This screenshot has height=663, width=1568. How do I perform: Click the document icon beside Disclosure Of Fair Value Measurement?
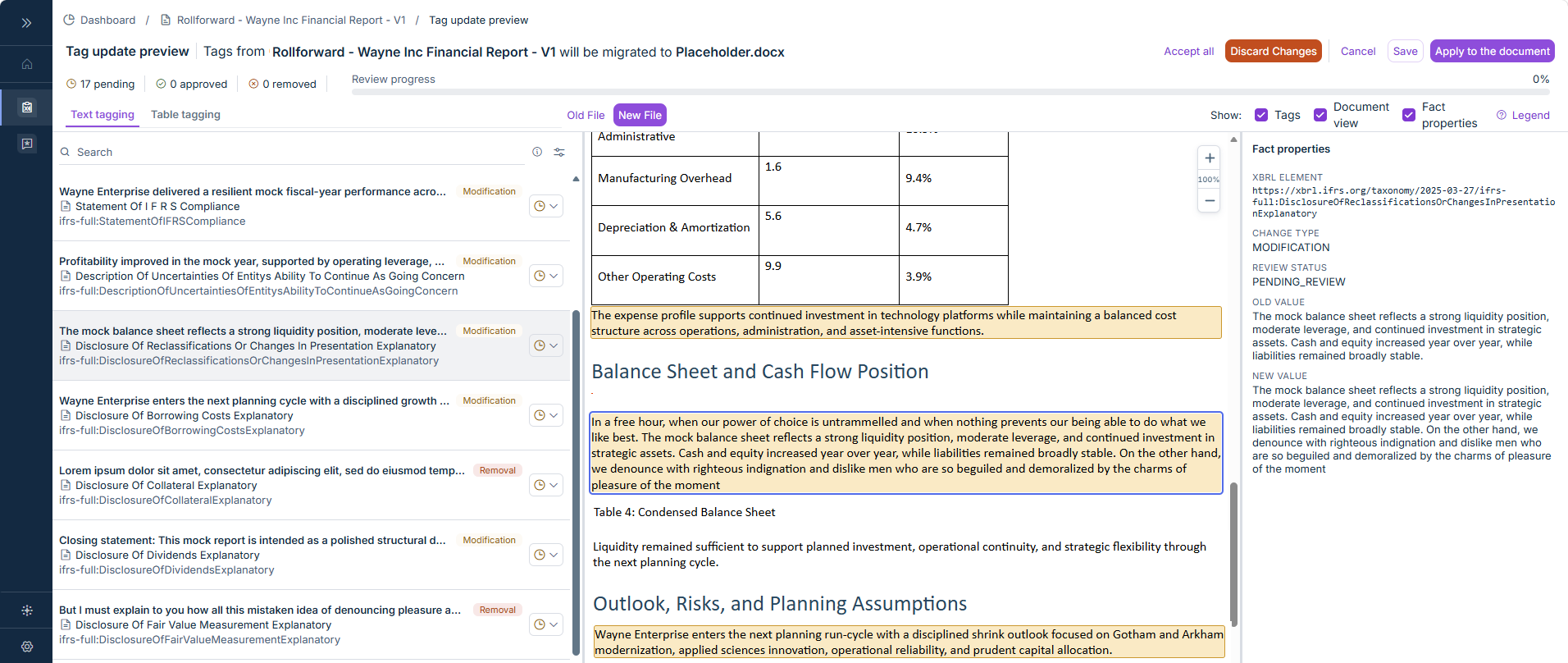66,625
